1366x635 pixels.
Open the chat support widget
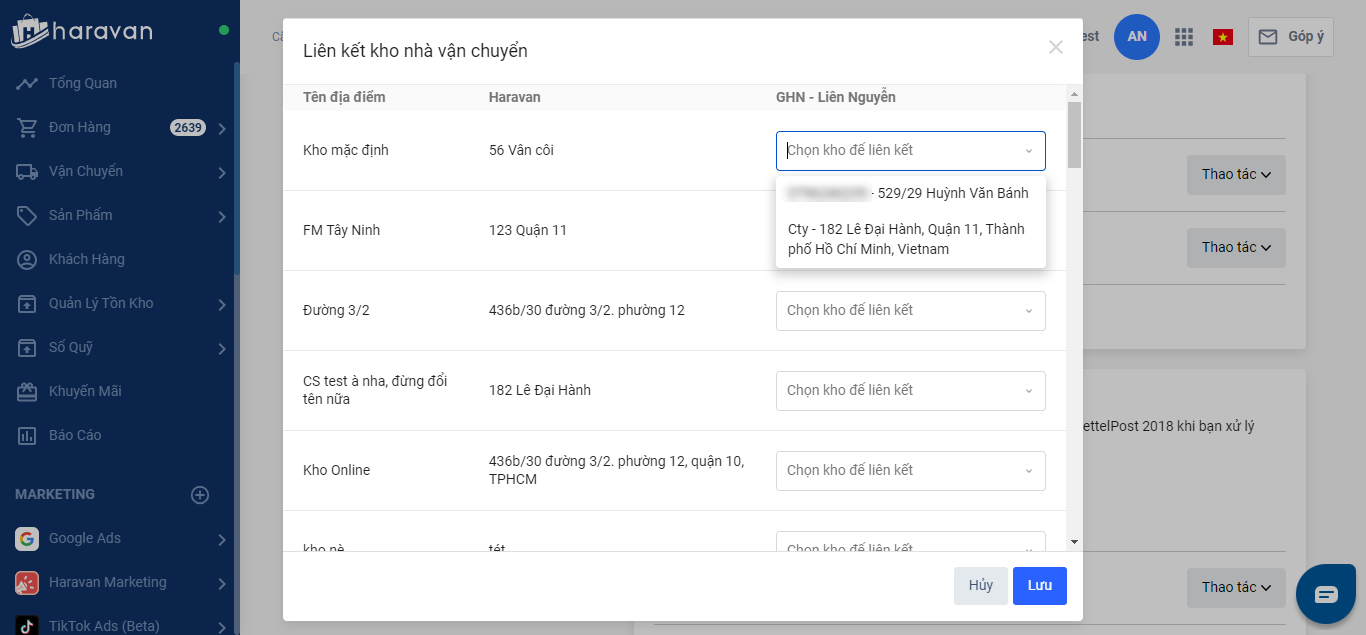click(1326, 594)
